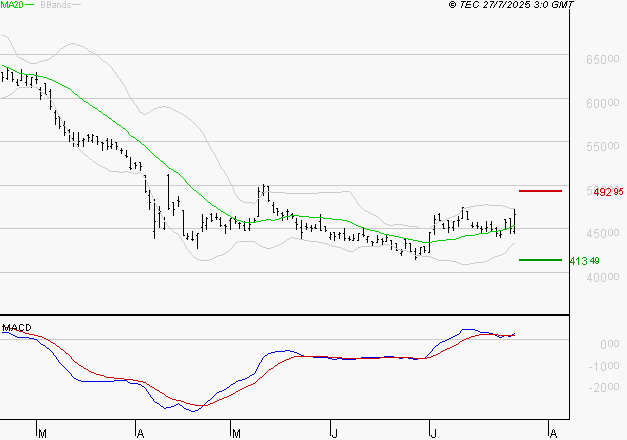Click the first A month marker on x-axis
Screen dimensions: 627x440
(138, 434)
